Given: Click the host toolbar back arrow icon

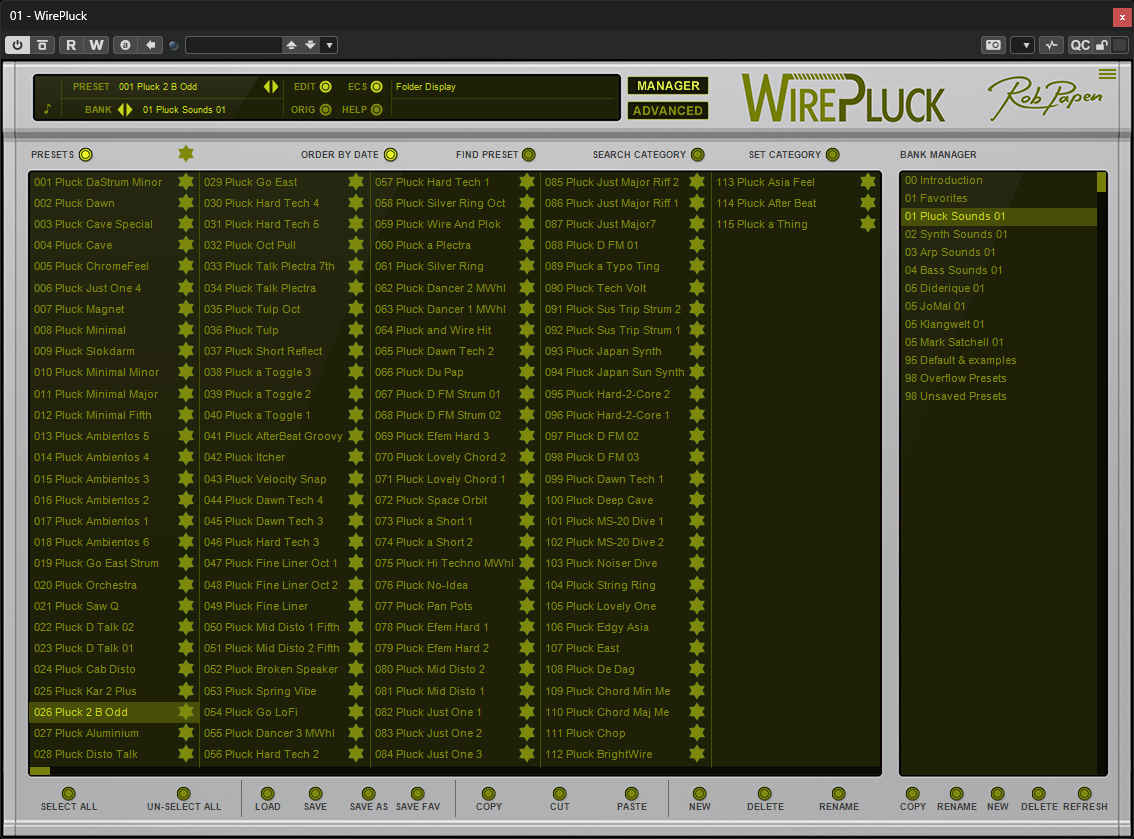Looking at the screenshot, I should (x=150, y=45).
